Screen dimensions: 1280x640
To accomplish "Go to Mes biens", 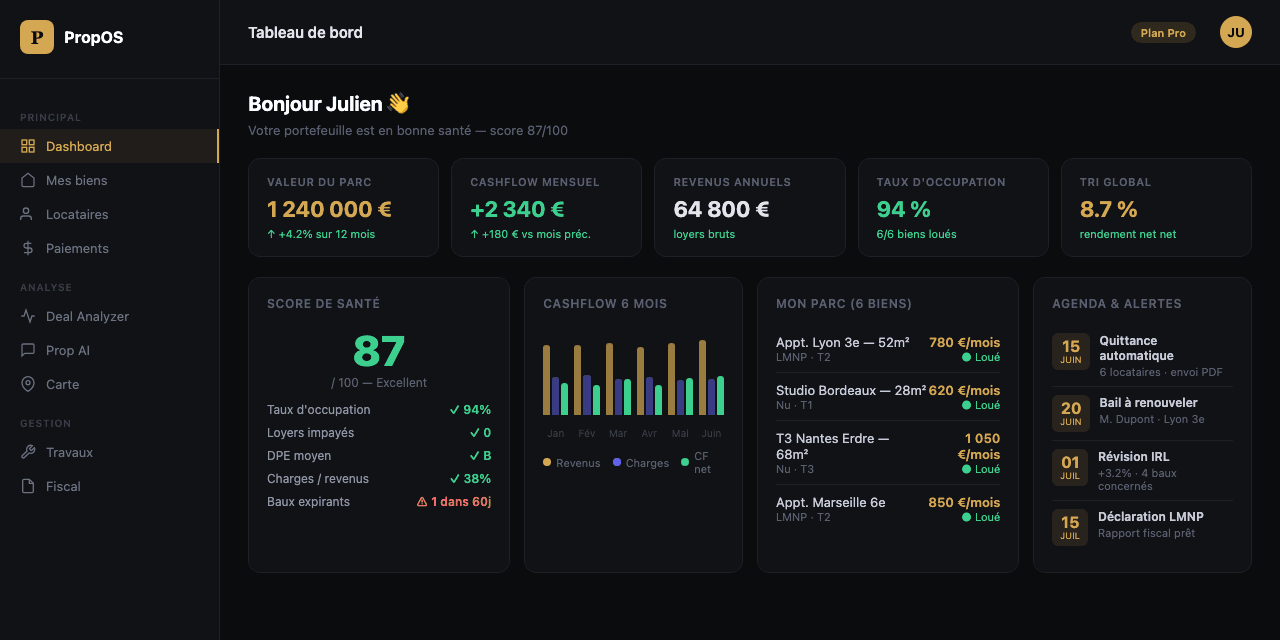I will (109, 180).
